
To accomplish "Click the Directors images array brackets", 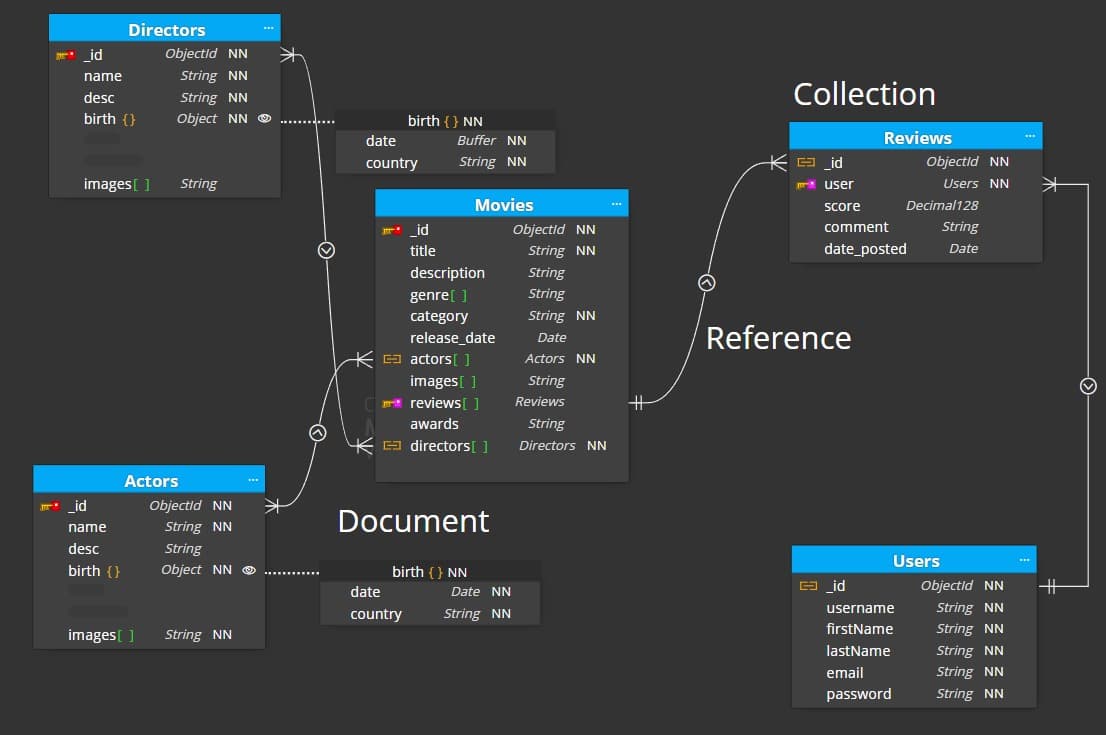I will click(x=141, y=184).
